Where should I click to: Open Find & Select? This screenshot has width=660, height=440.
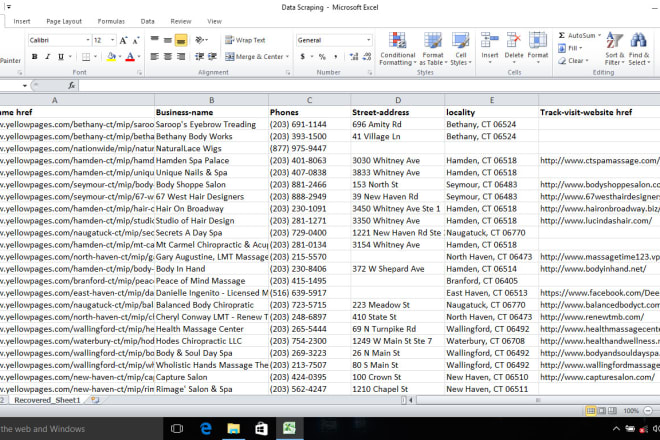coord(639,49)
